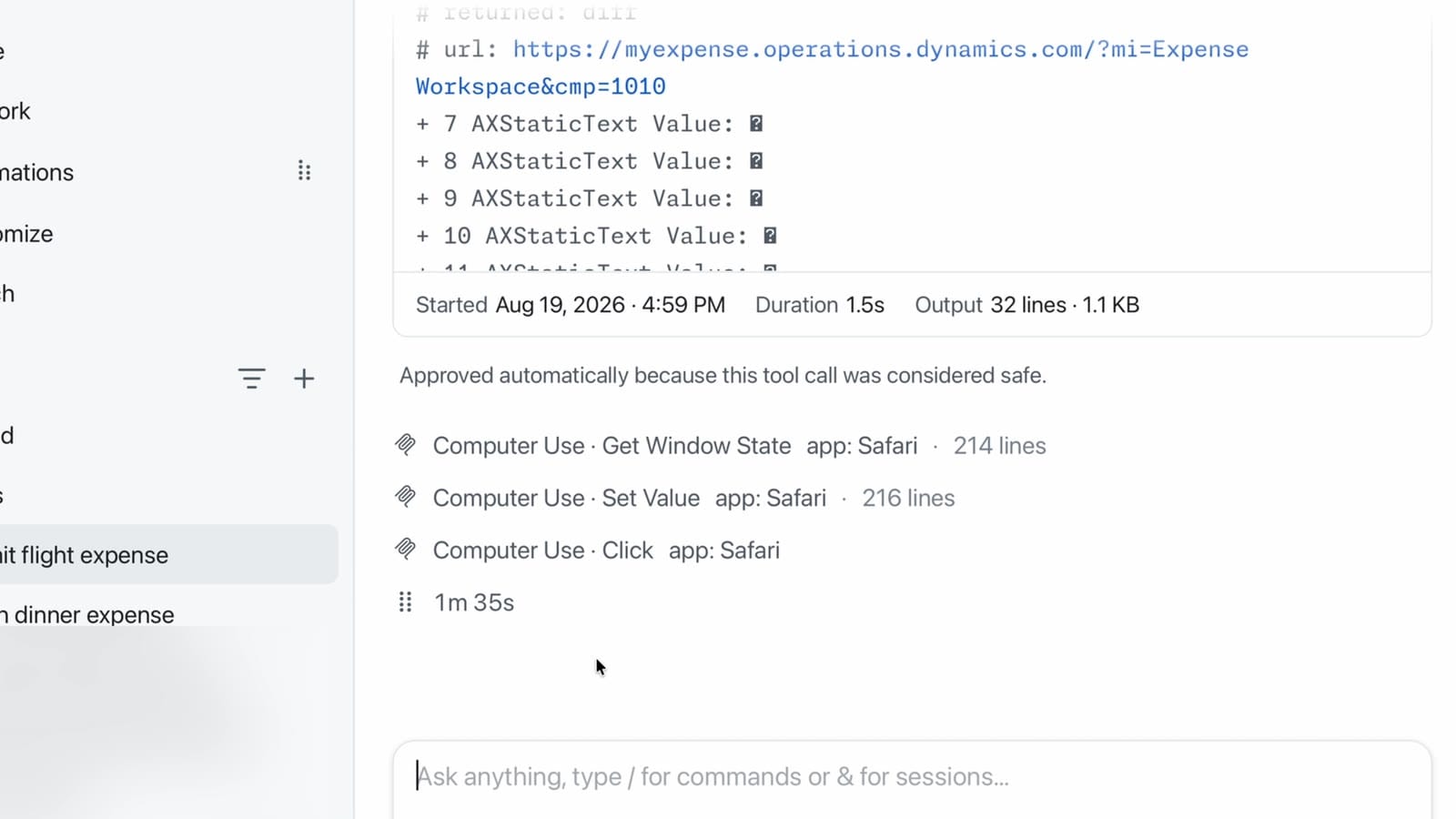Open the myexpense.operations.dynamics.com URL link

833,67
